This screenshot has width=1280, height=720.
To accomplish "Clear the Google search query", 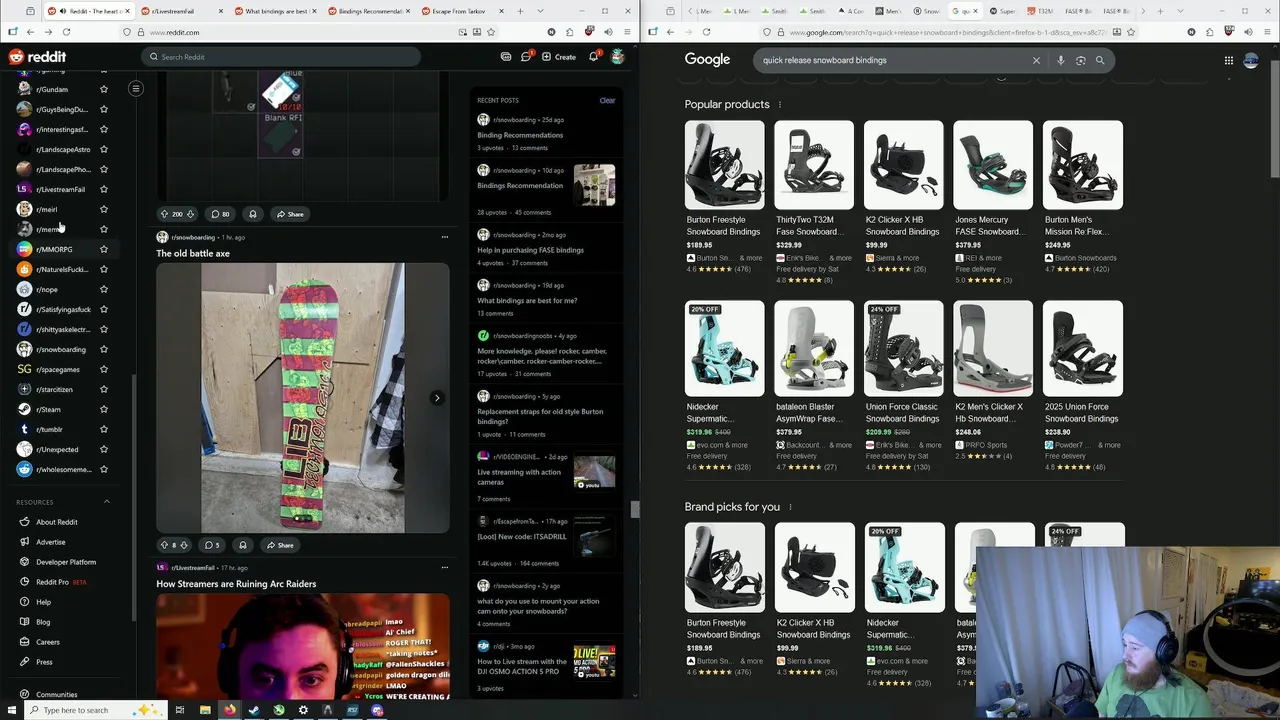I will pos(1036,60).
